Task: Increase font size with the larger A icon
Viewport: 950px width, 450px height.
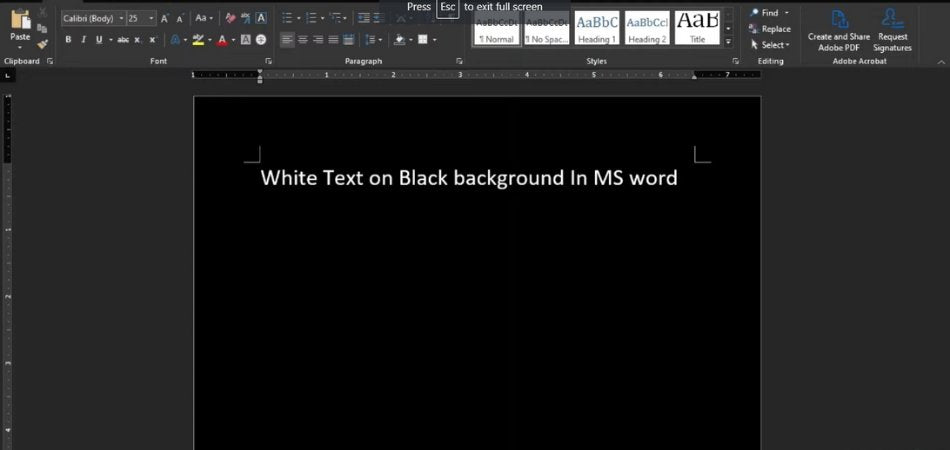Action: point(164,19)
